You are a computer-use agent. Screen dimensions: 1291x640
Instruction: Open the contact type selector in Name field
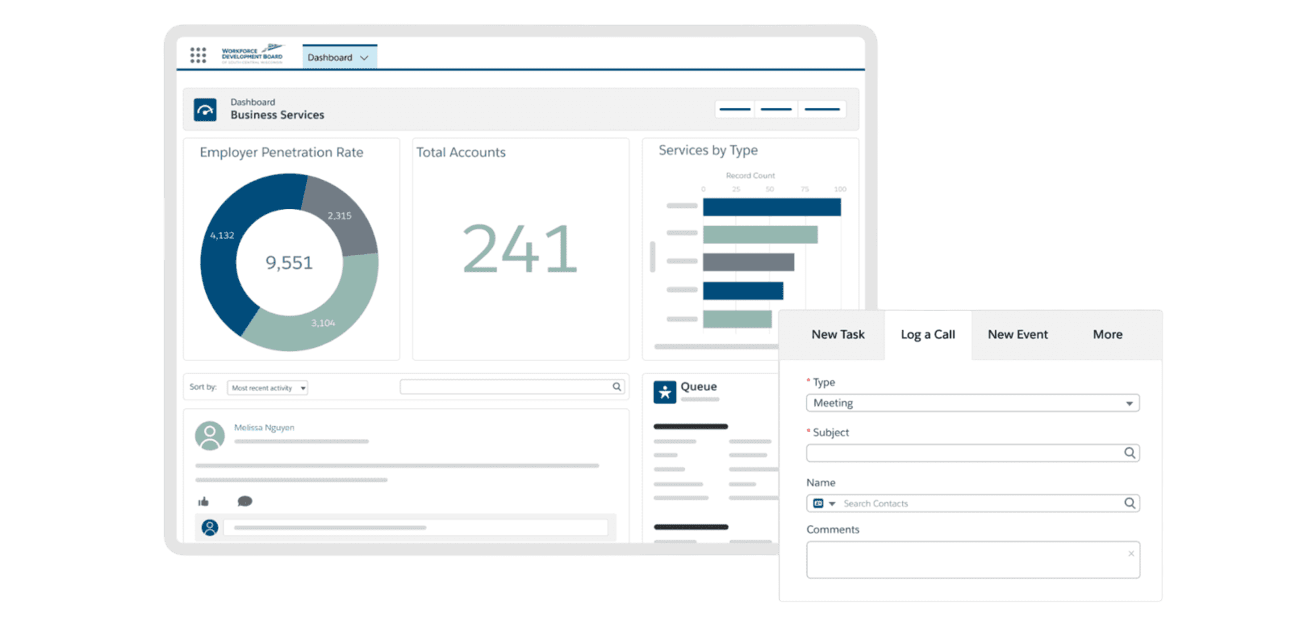[x=824, y=504]
